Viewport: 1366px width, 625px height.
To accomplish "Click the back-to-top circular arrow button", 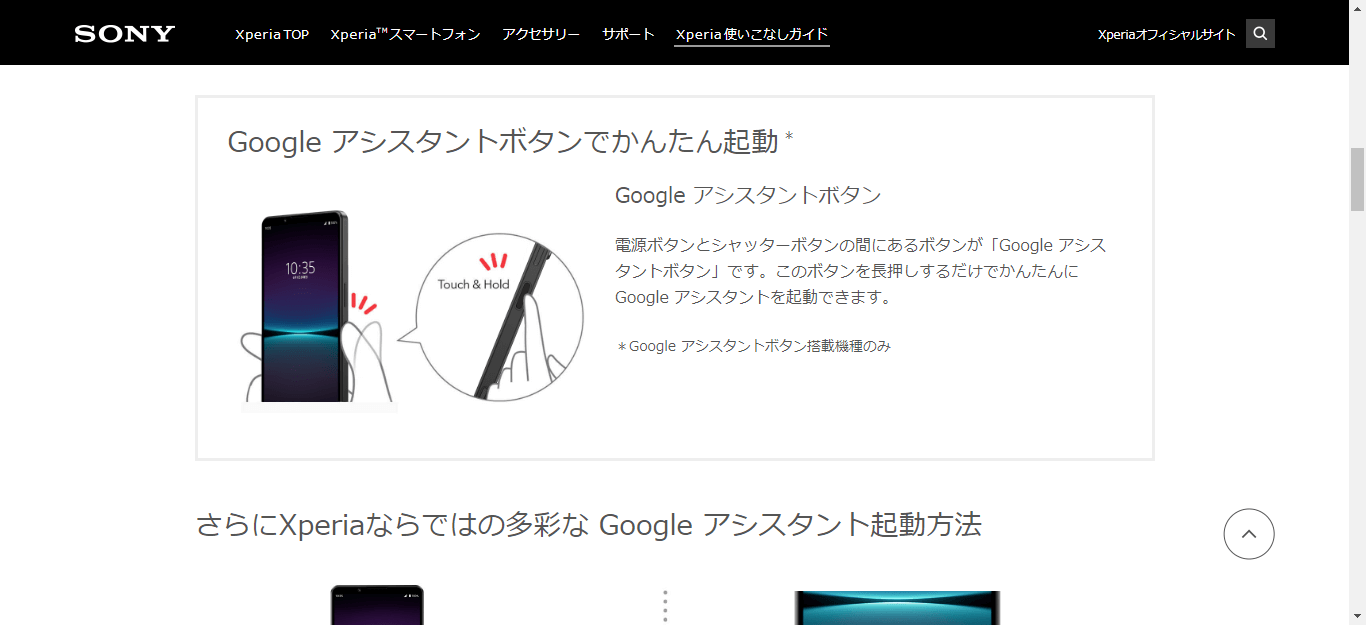I will click(x=1249, y=534).
